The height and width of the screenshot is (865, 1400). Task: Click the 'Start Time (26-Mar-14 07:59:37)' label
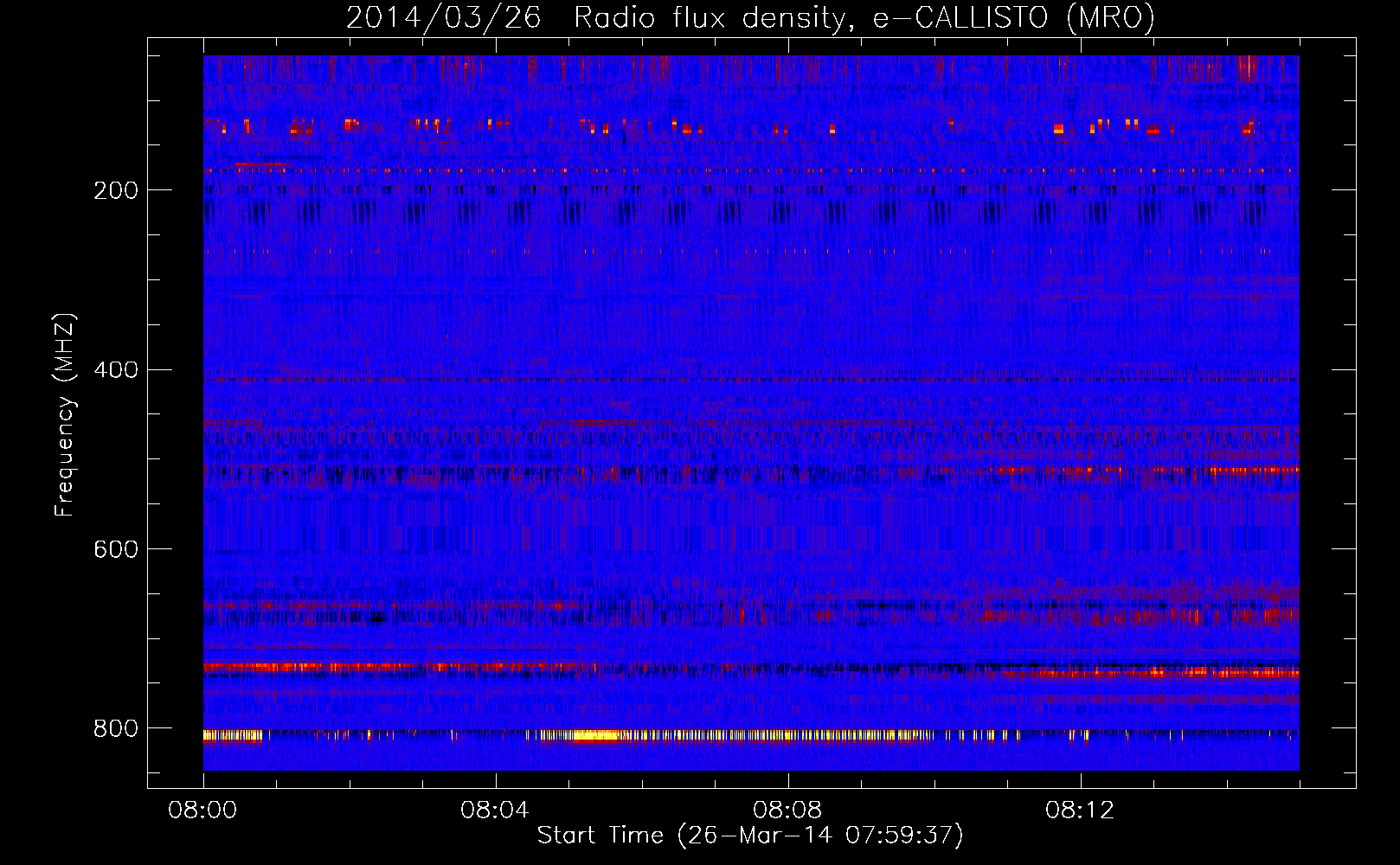tap(750, 836)
